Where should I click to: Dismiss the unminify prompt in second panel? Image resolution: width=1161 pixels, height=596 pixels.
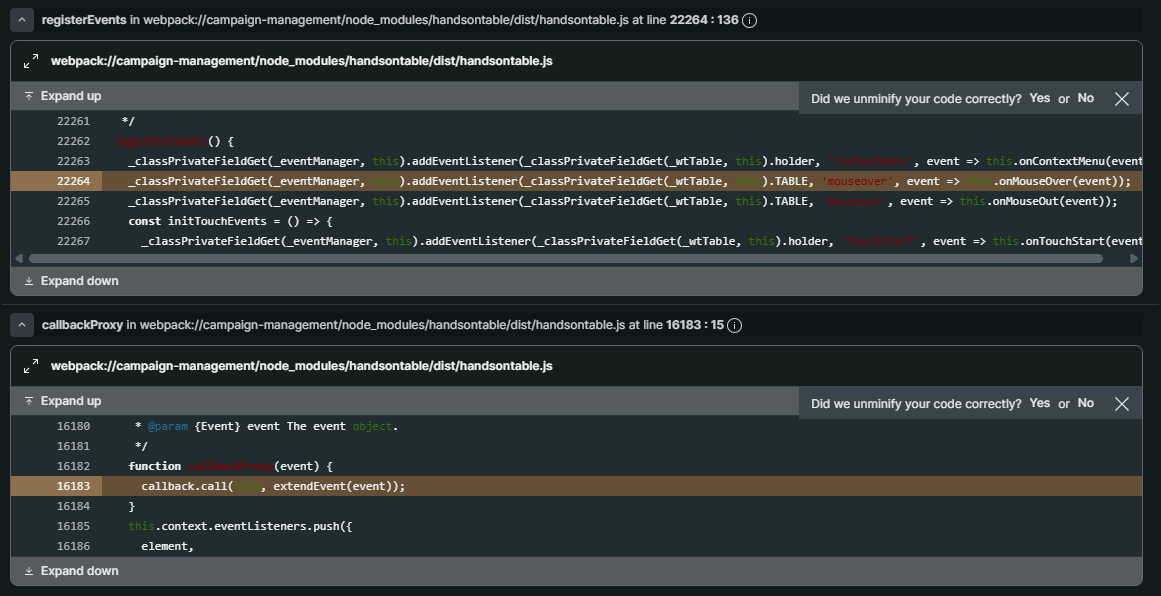pos(1121,403)
